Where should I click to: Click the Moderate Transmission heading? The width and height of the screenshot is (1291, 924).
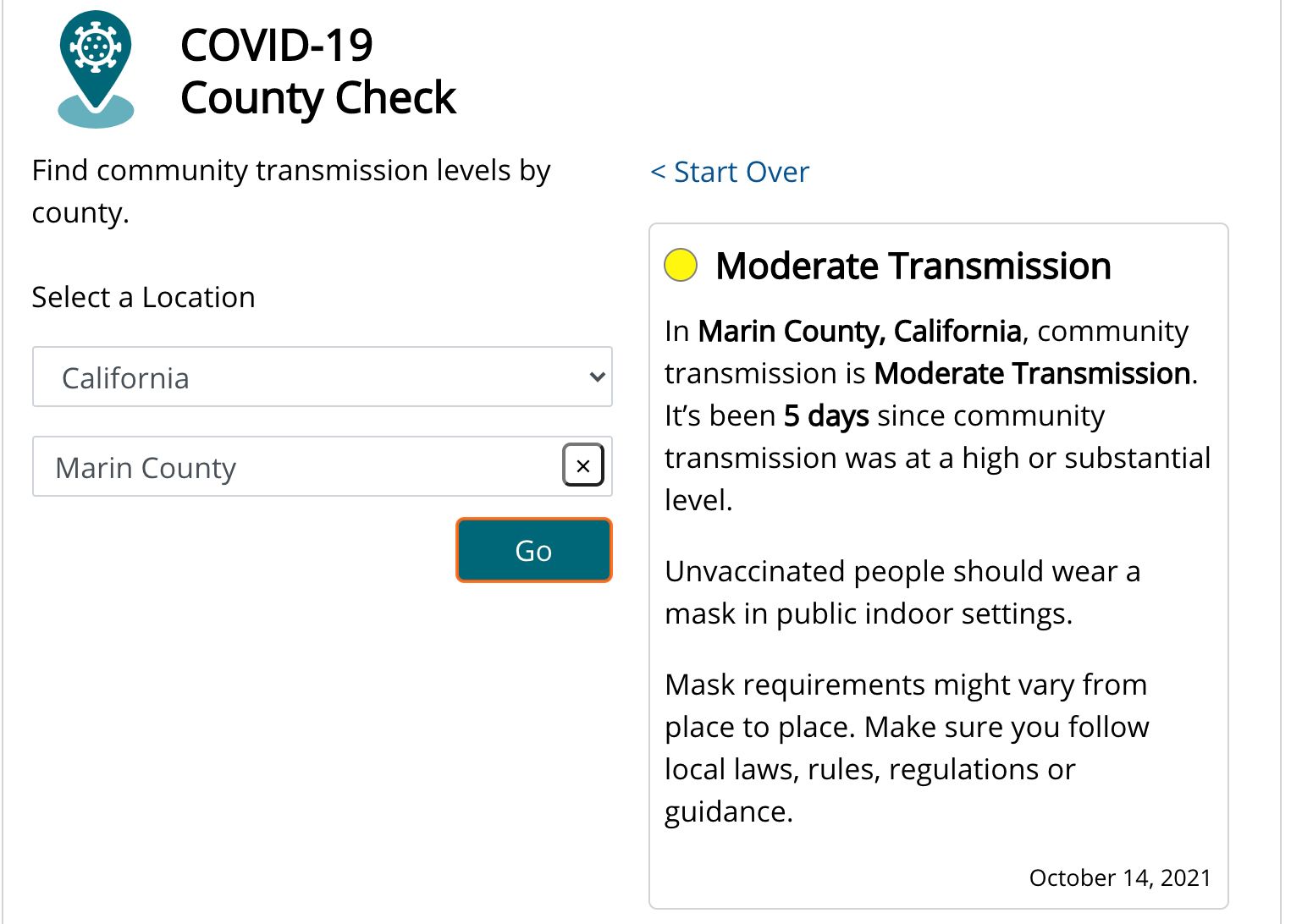tap(913, 266)
